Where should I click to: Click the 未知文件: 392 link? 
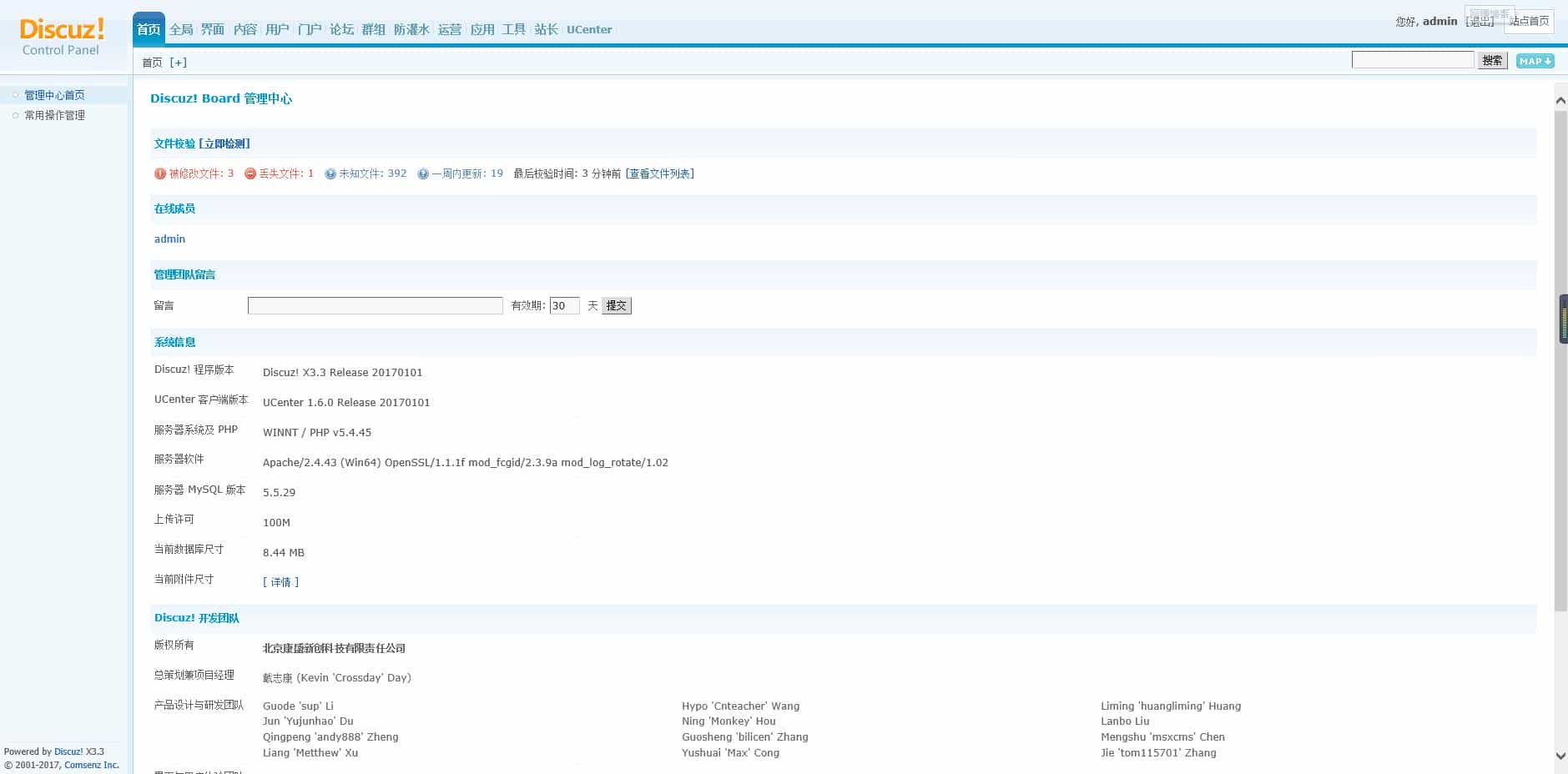(x=373, y=173)
